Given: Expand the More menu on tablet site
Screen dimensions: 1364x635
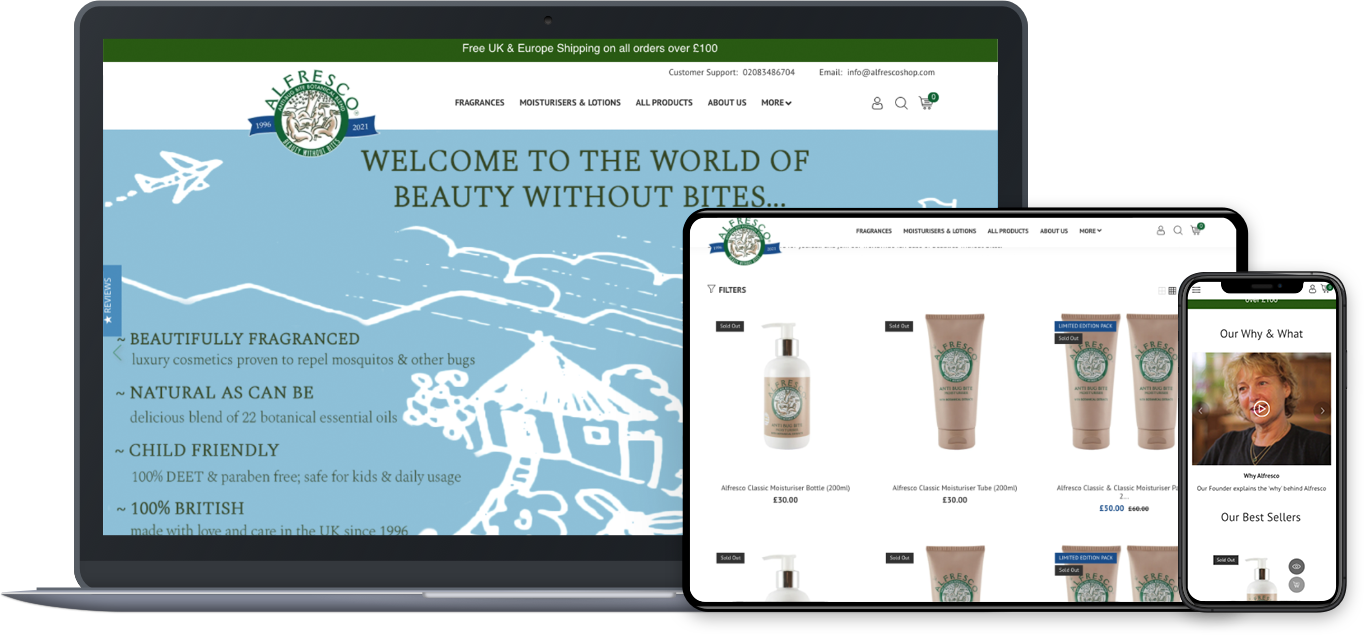Looking at the screenshot, I should (x=1090, y=231).
